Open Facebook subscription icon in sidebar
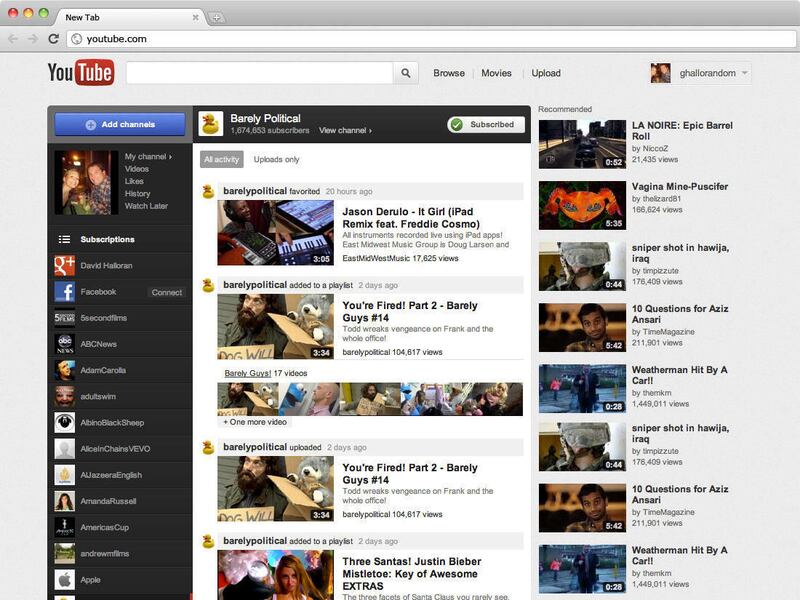Image resolution: width=800 pixels, height=600 pixels. (x=65, y=292)
